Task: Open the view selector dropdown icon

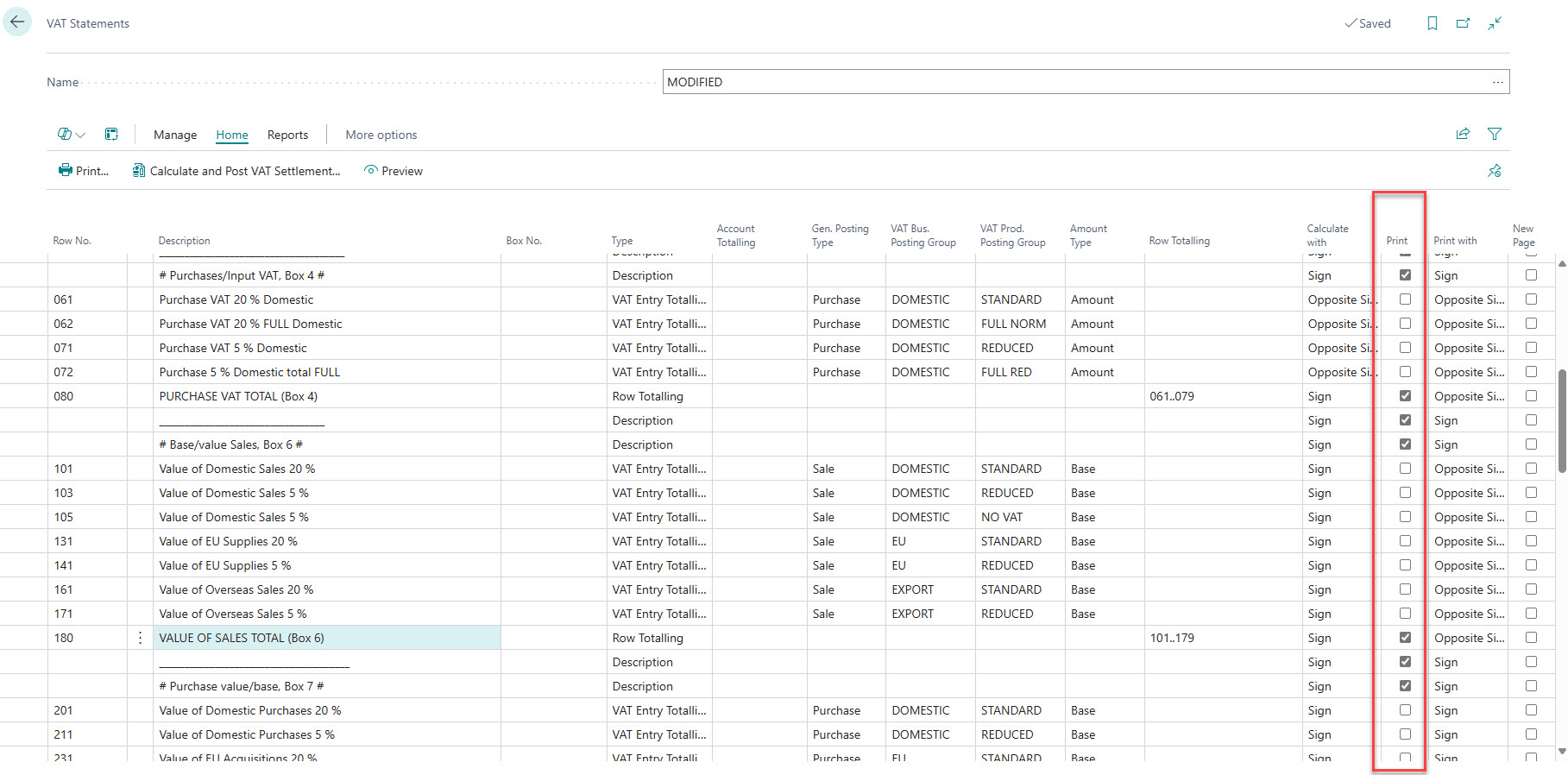Action: coord(72,134)
